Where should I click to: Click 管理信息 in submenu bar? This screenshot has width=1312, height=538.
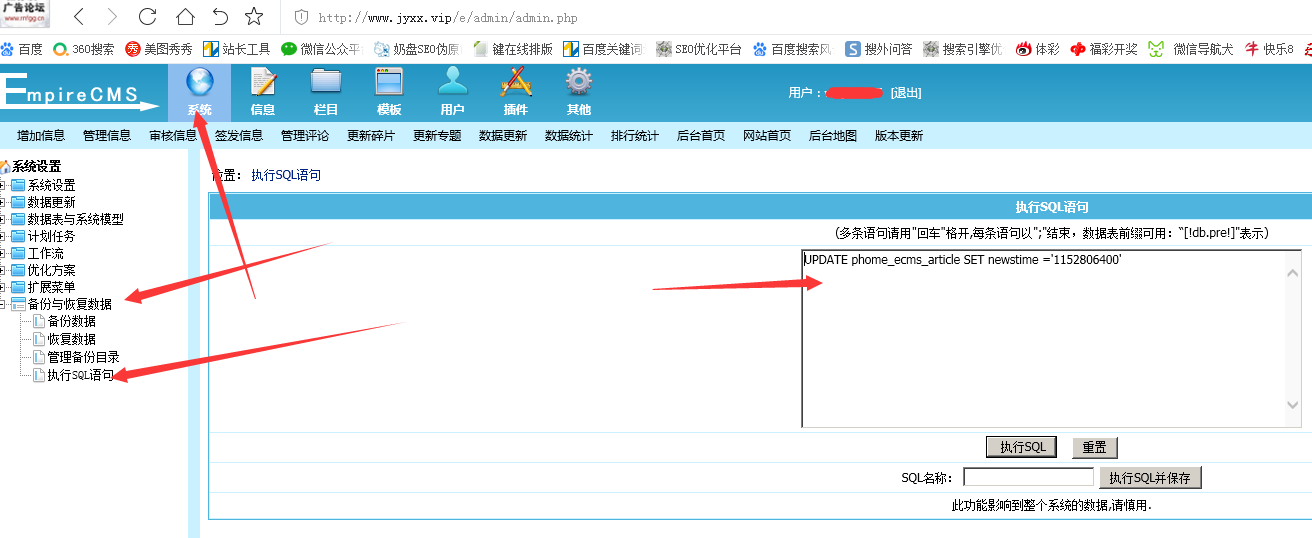pos(107,136)
